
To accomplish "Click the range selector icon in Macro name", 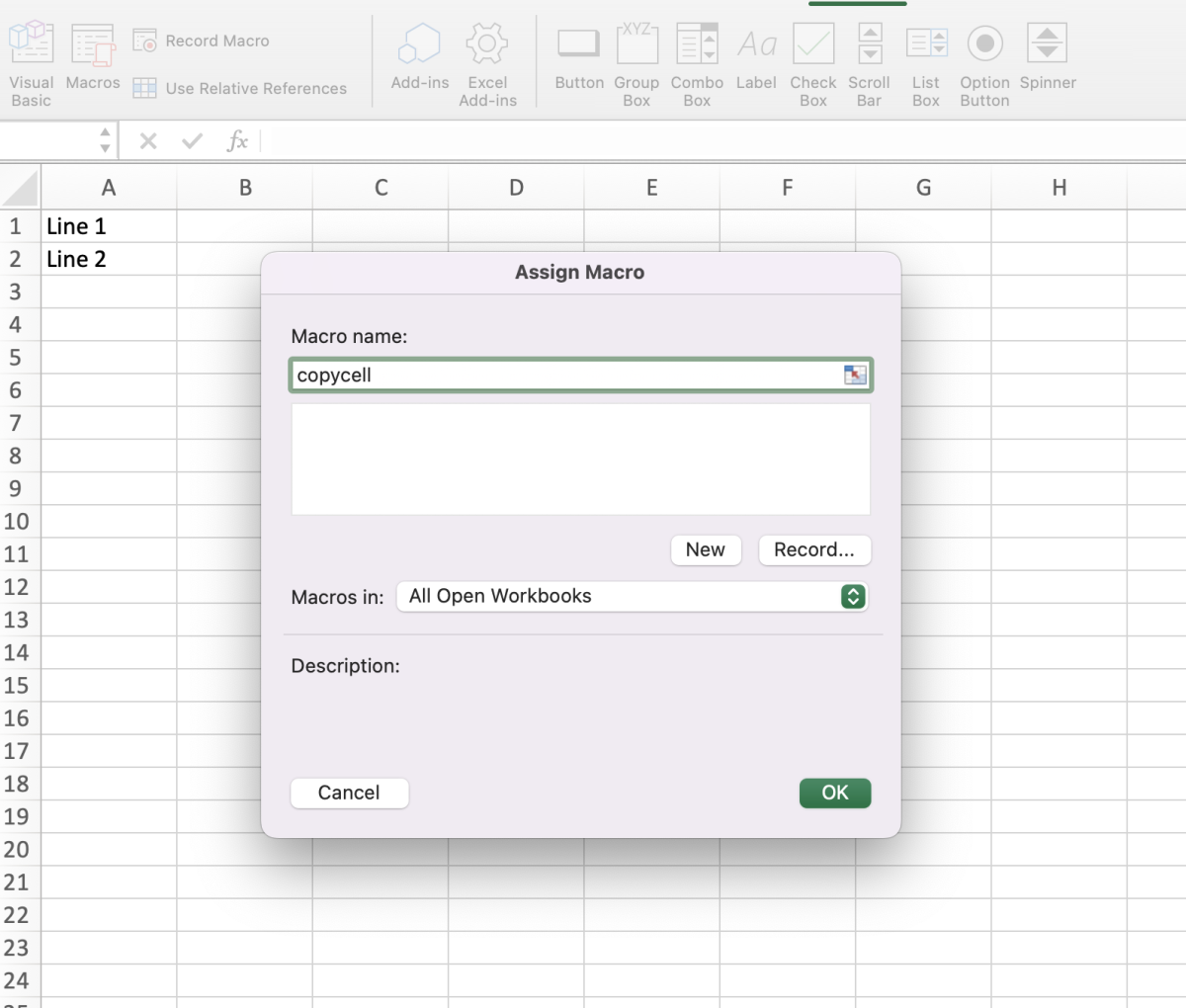I will (x=855, y=376).
